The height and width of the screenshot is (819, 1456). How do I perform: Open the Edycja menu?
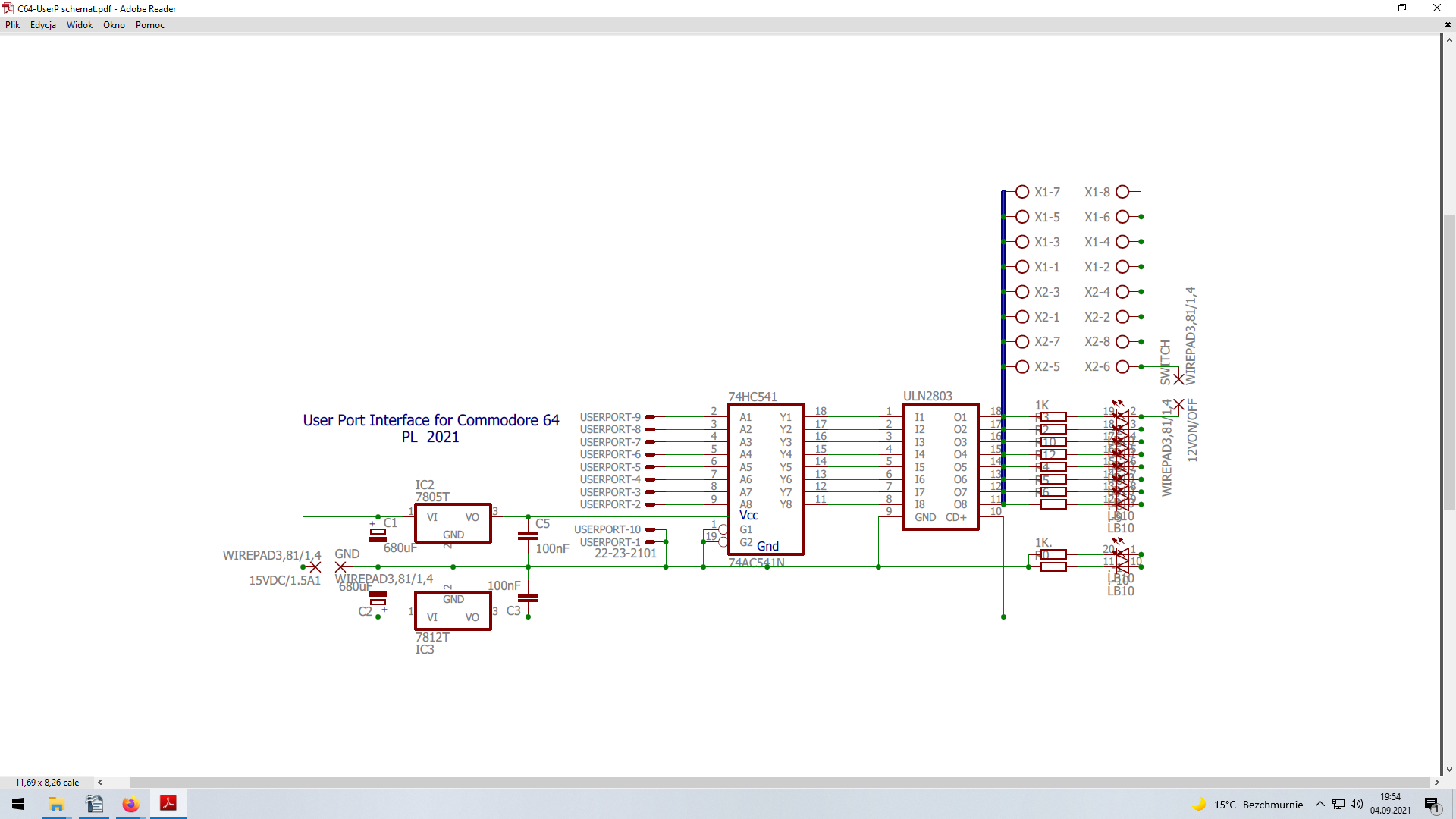[42, 25]
